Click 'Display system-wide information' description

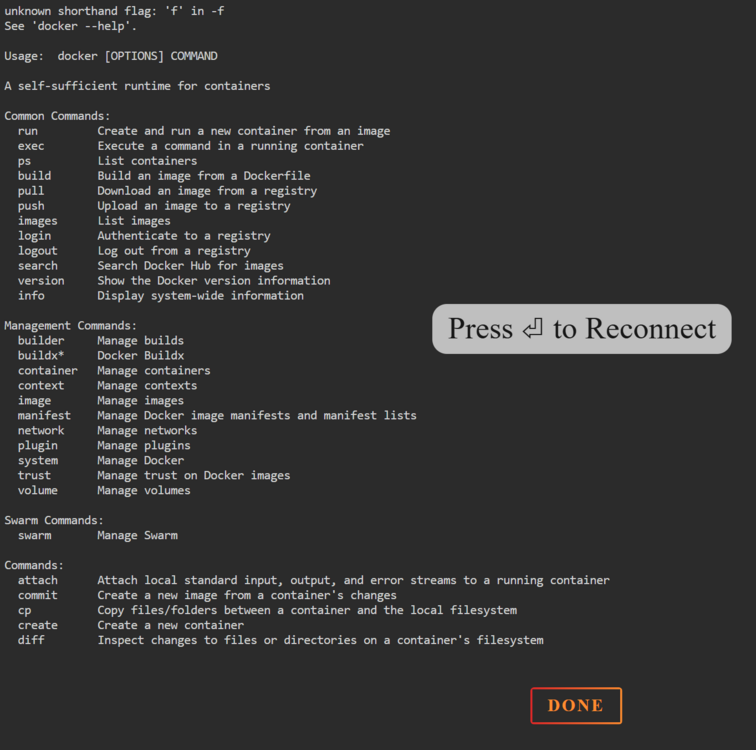click(x=201, y=295)
